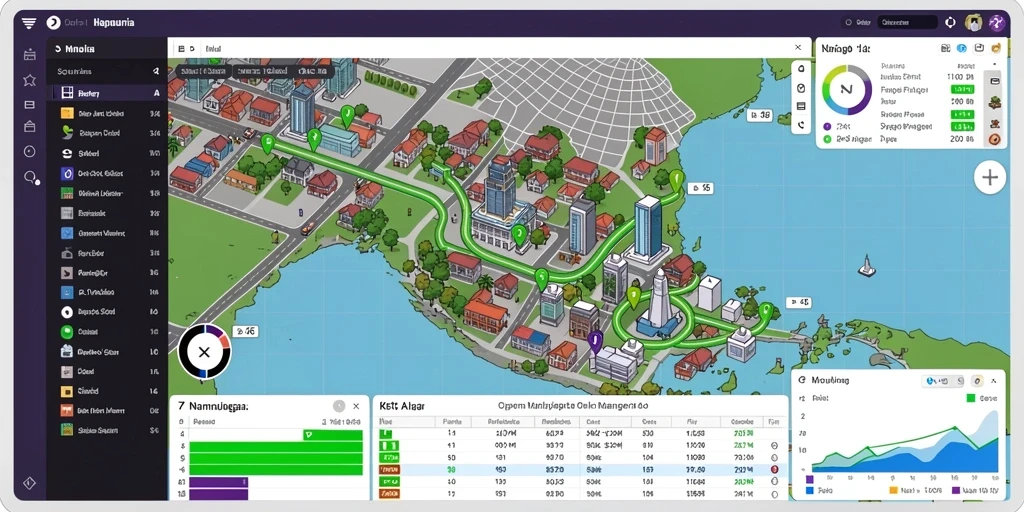Select the phone icon in map toolbar

click(x=801, y=124)
